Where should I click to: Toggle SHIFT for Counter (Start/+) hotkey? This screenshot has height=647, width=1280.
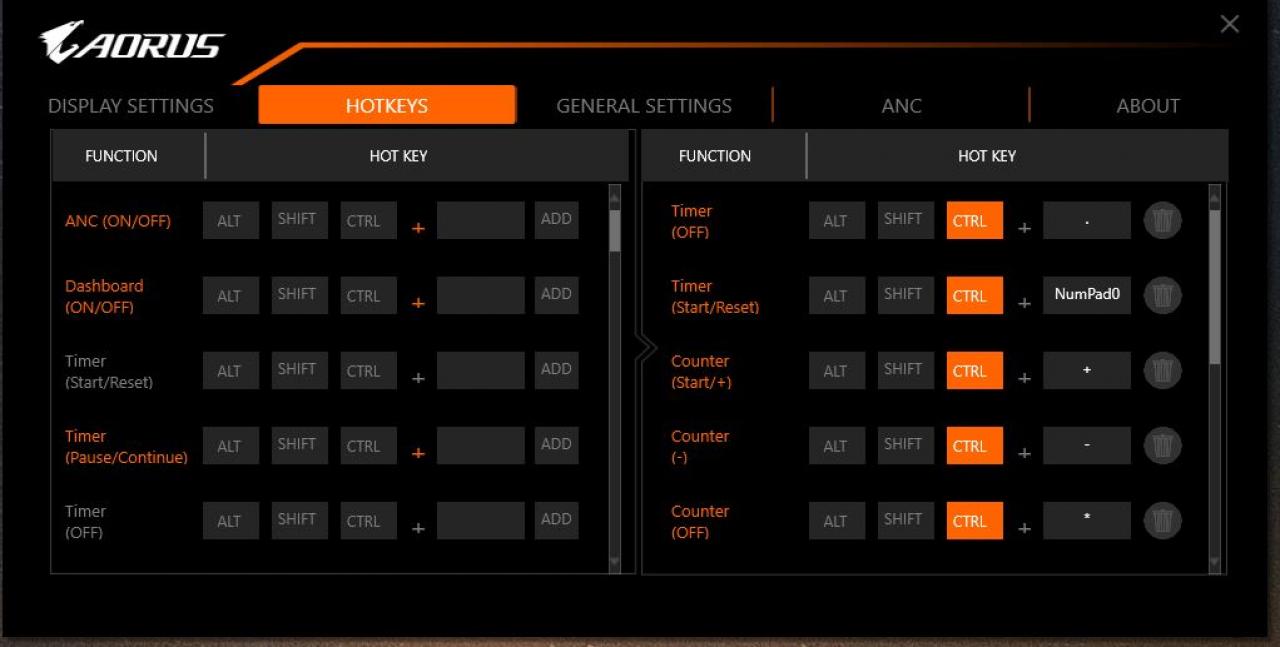pyautogui.click(x=906, y=371)
